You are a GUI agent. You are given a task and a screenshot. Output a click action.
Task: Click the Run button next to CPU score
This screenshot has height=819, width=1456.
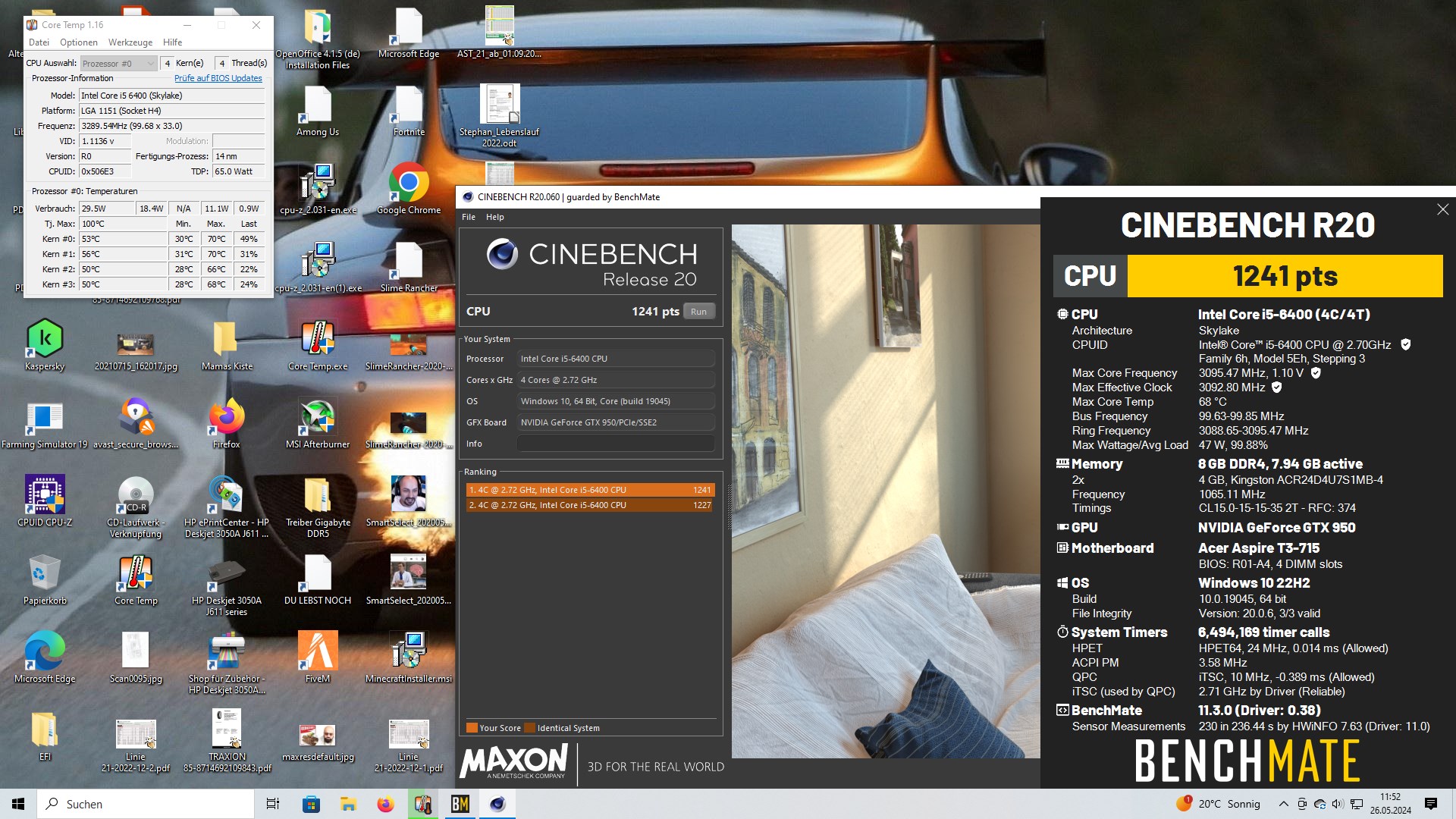tap(698, 312)
